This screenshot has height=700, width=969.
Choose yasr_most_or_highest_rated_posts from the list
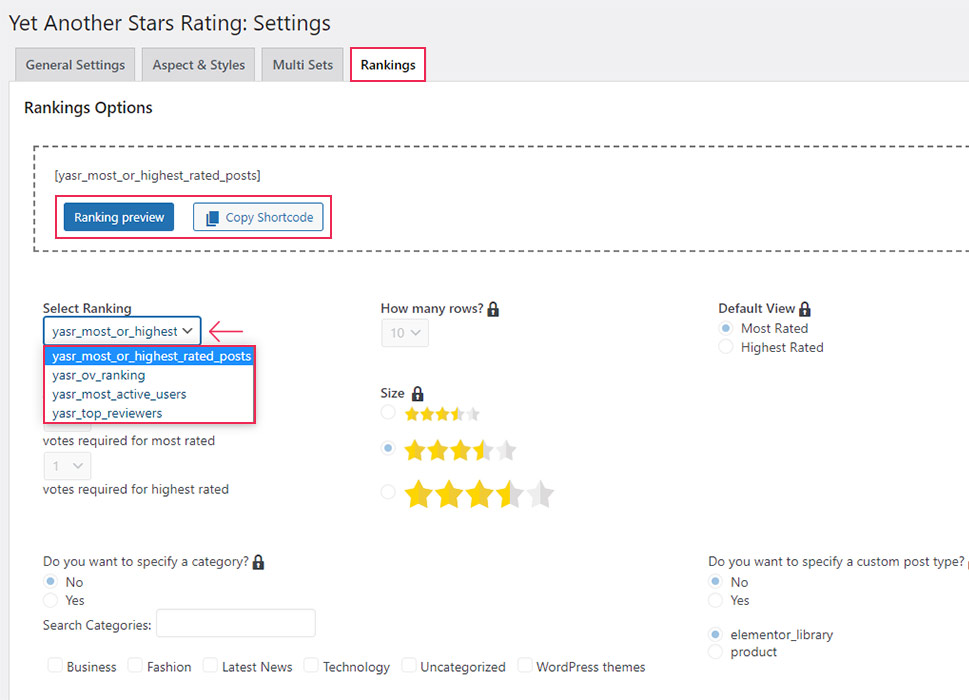pos(150,356)
